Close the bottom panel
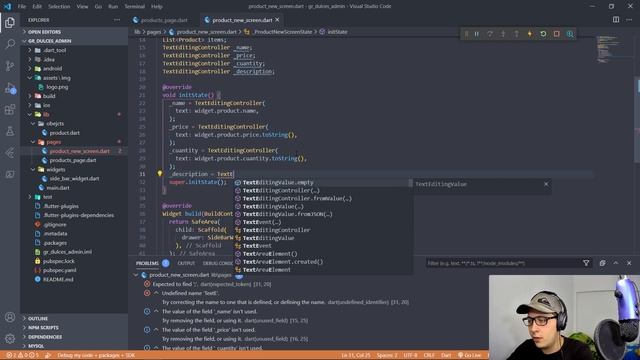 click(629, 263)
